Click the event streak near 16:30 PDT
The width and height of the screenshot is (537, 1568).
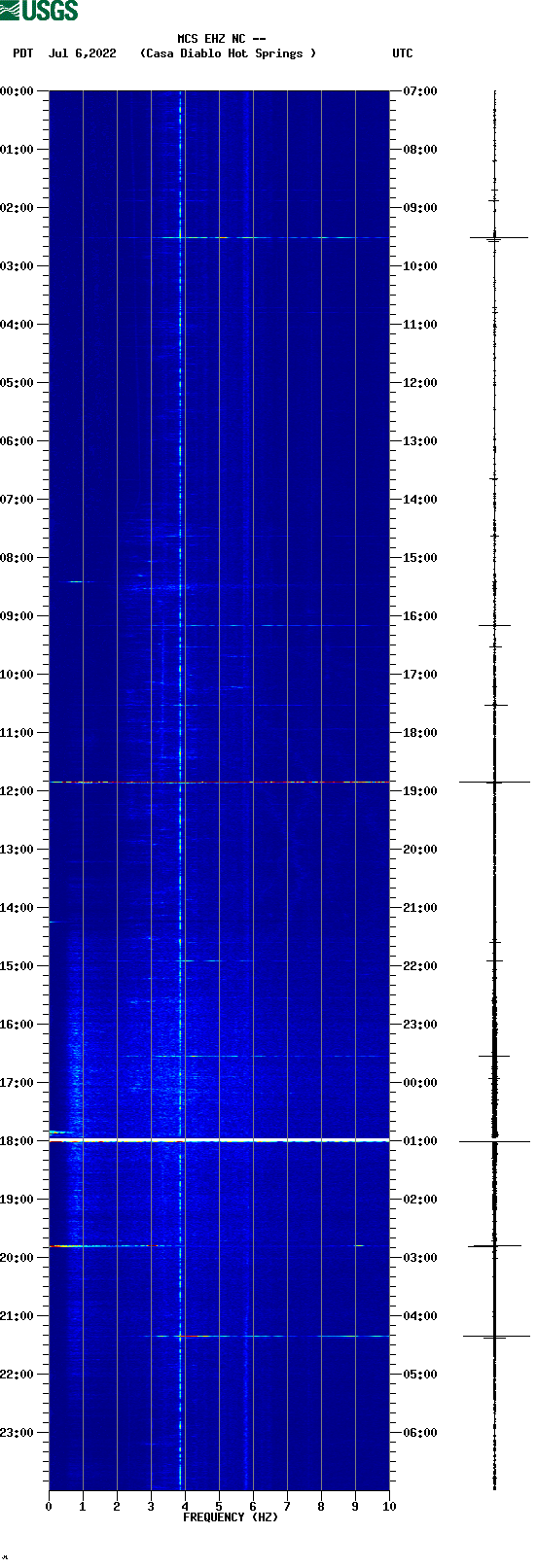(x=256, y=1056)
